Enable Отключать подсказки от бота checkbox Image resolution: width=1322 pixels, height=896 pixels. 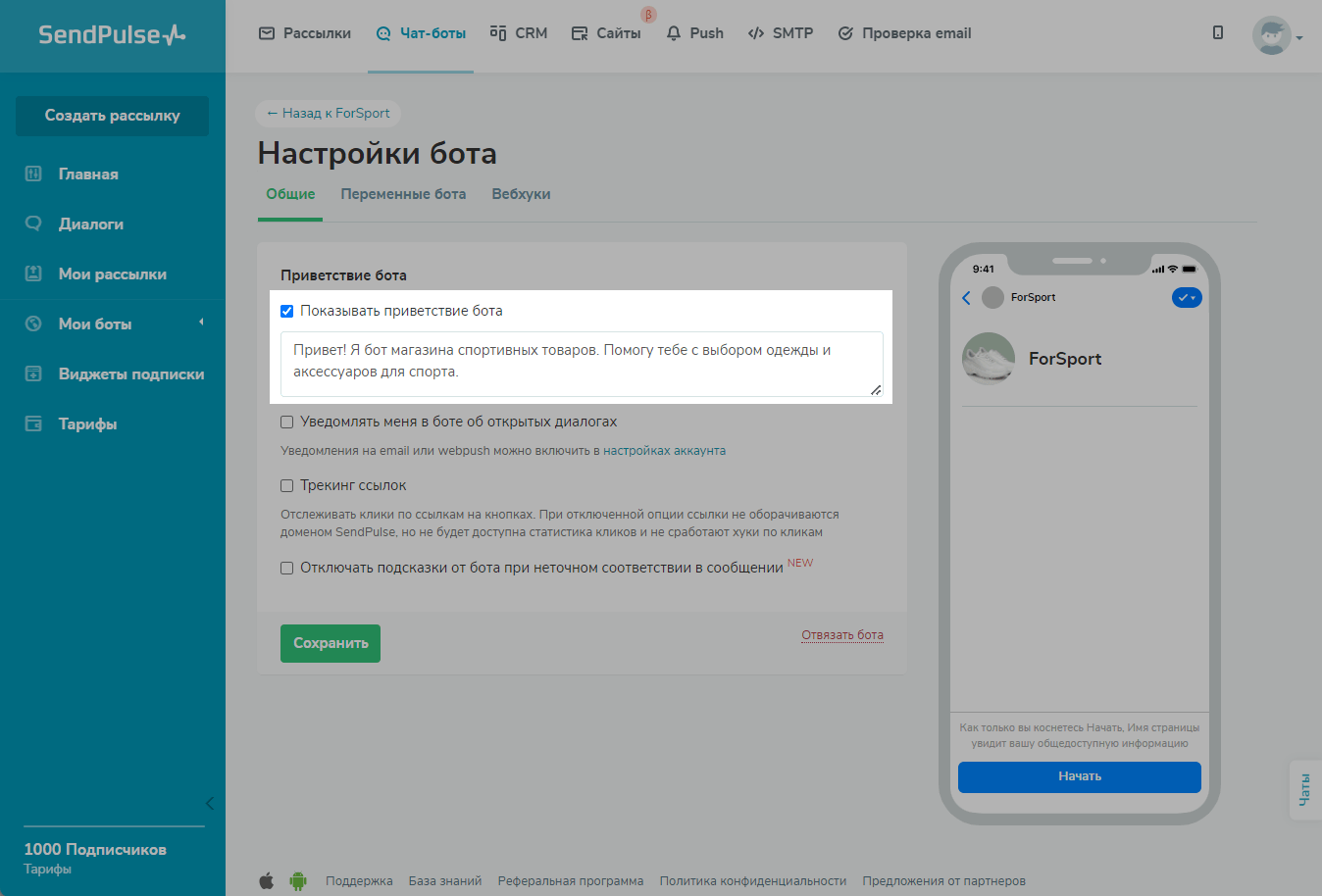287,568
